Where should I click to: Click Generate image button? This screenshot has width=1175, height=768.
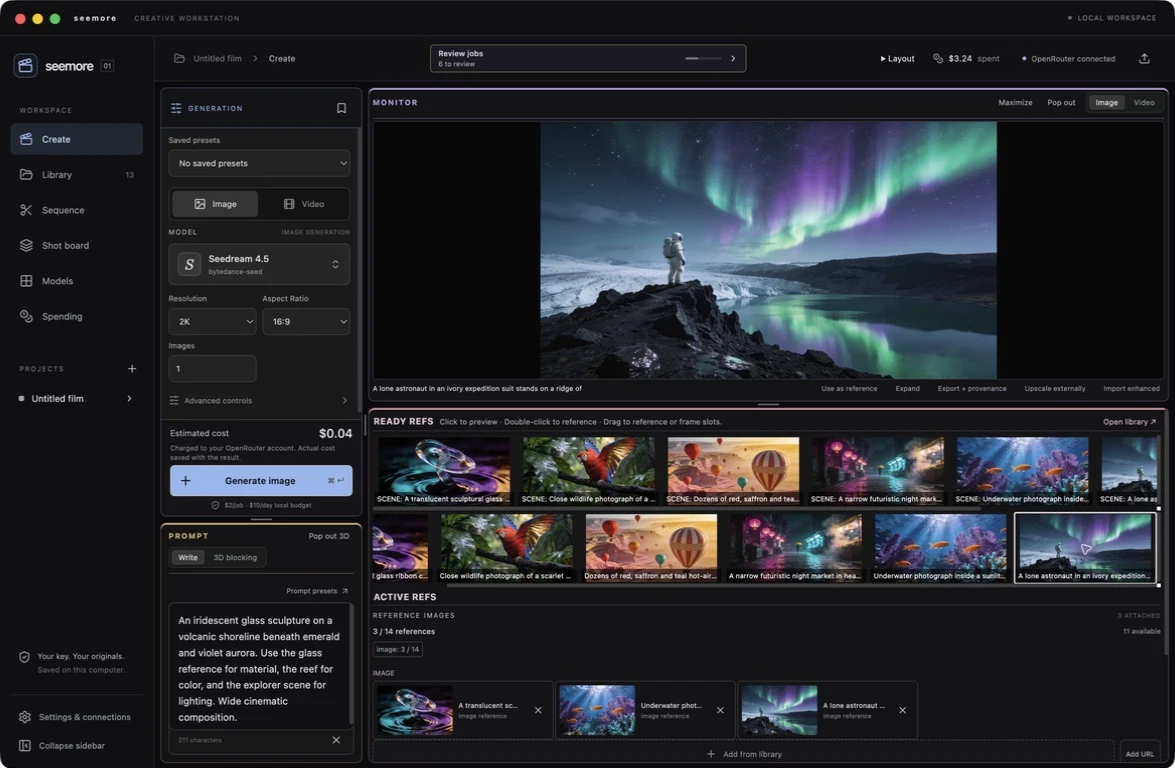[x=261, y=481]
